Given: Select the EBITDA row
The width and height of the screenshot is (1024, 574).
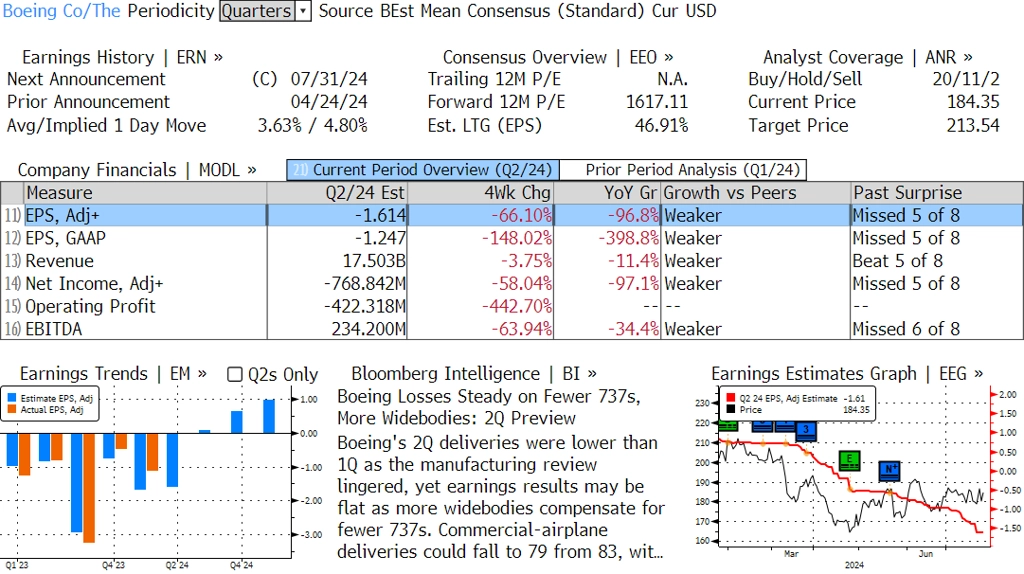Looking at the screenshot, I should tap(512, 329).
